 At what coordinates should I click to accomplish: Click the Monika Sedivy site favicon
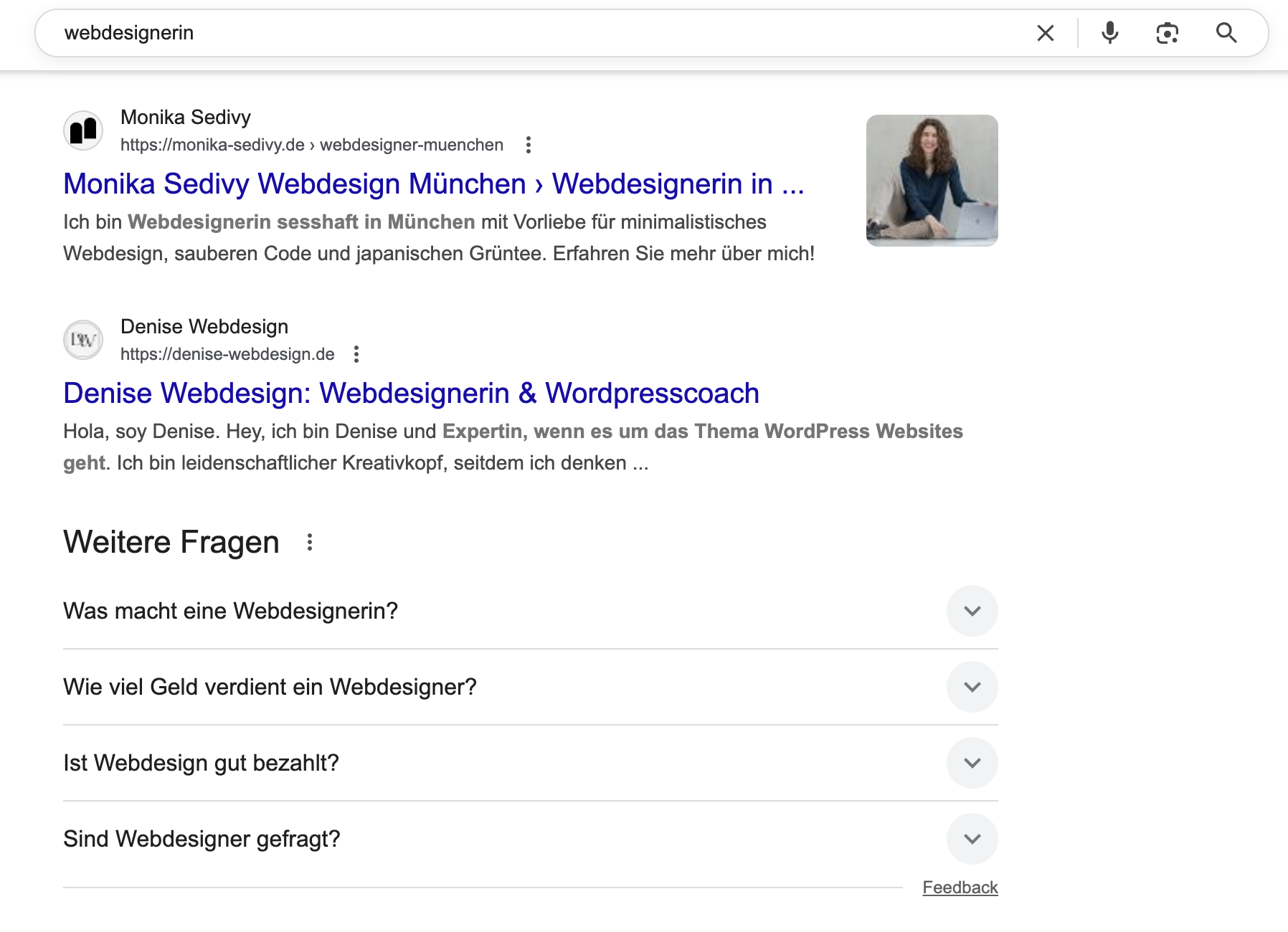(83, 130)
